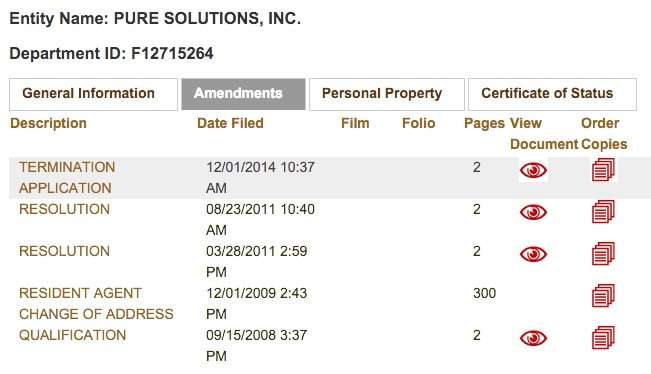This screenshot has width=651, height=374.
Task: View the 08/23/2011 Resolution document
Action: 533,212
